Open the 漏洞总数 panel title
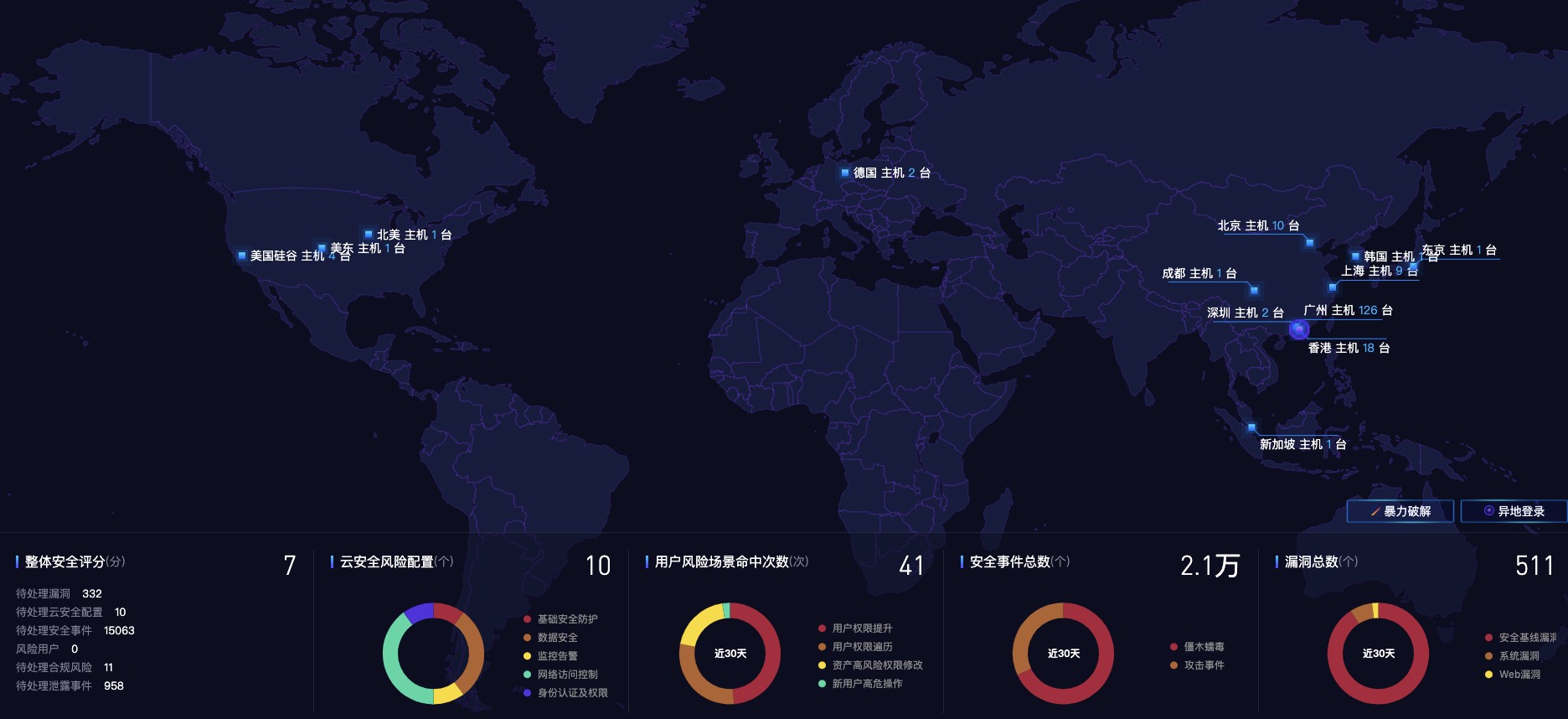 (x=1322, y=561)
